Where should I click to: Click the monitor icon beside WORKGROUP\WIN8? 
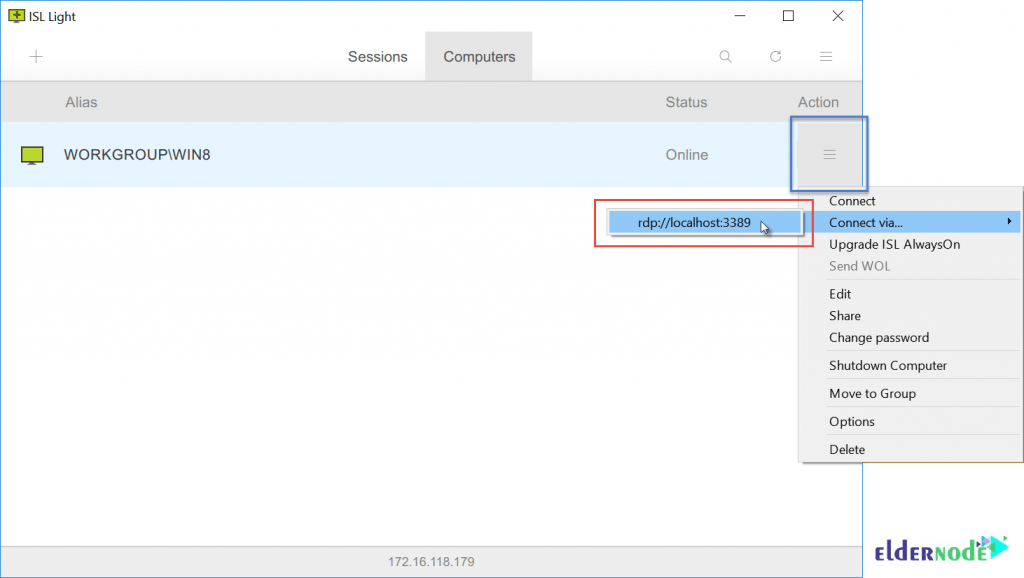31,155
